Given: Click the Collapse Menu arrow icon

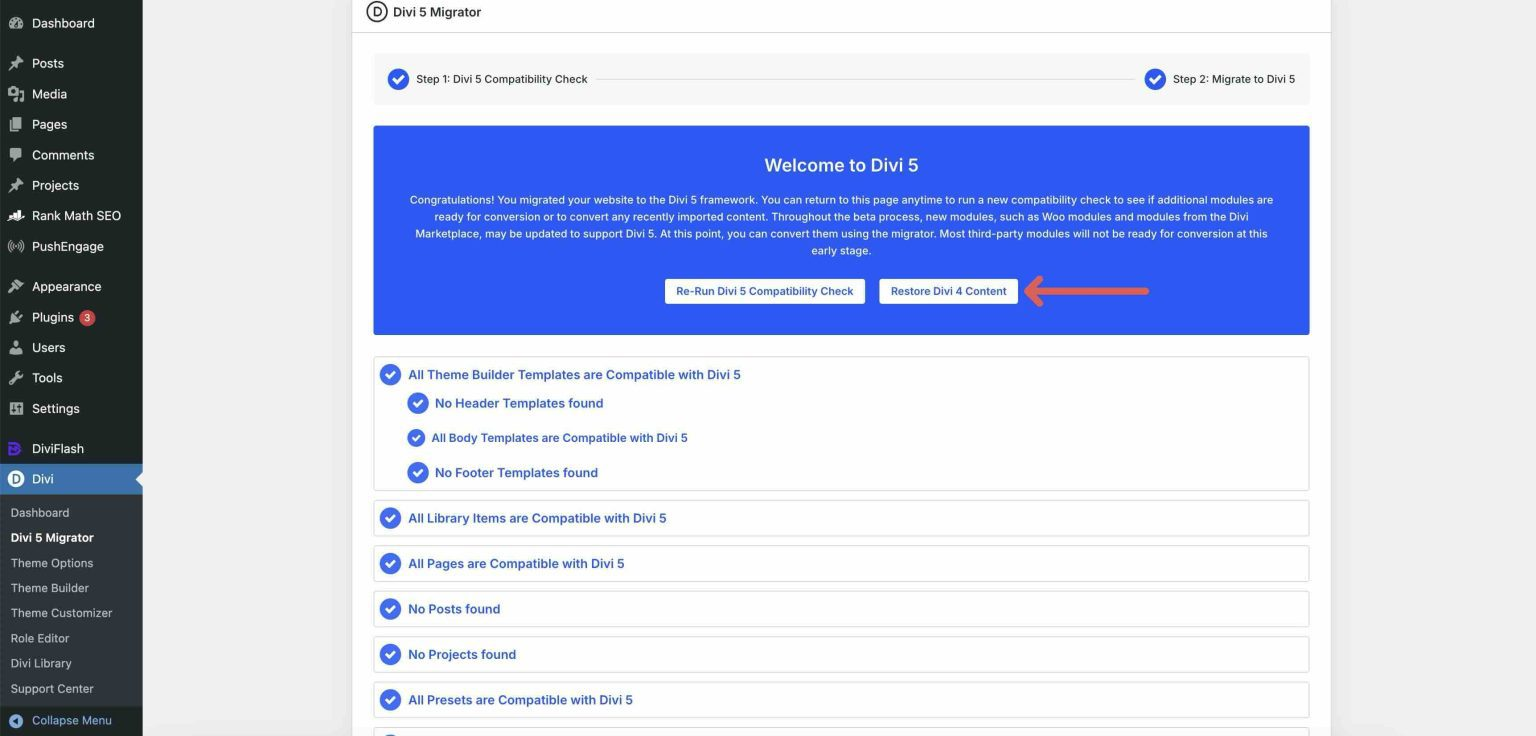Looking at the screenshot, I should click(x=16, y=720).
